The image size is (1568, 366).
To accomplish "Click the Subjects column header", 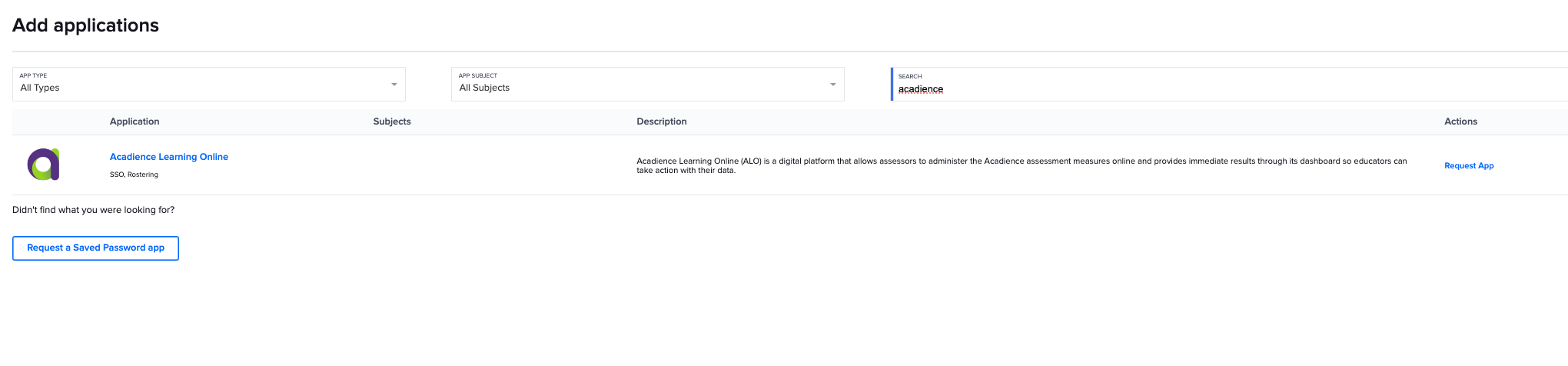I will coord(392,121).
